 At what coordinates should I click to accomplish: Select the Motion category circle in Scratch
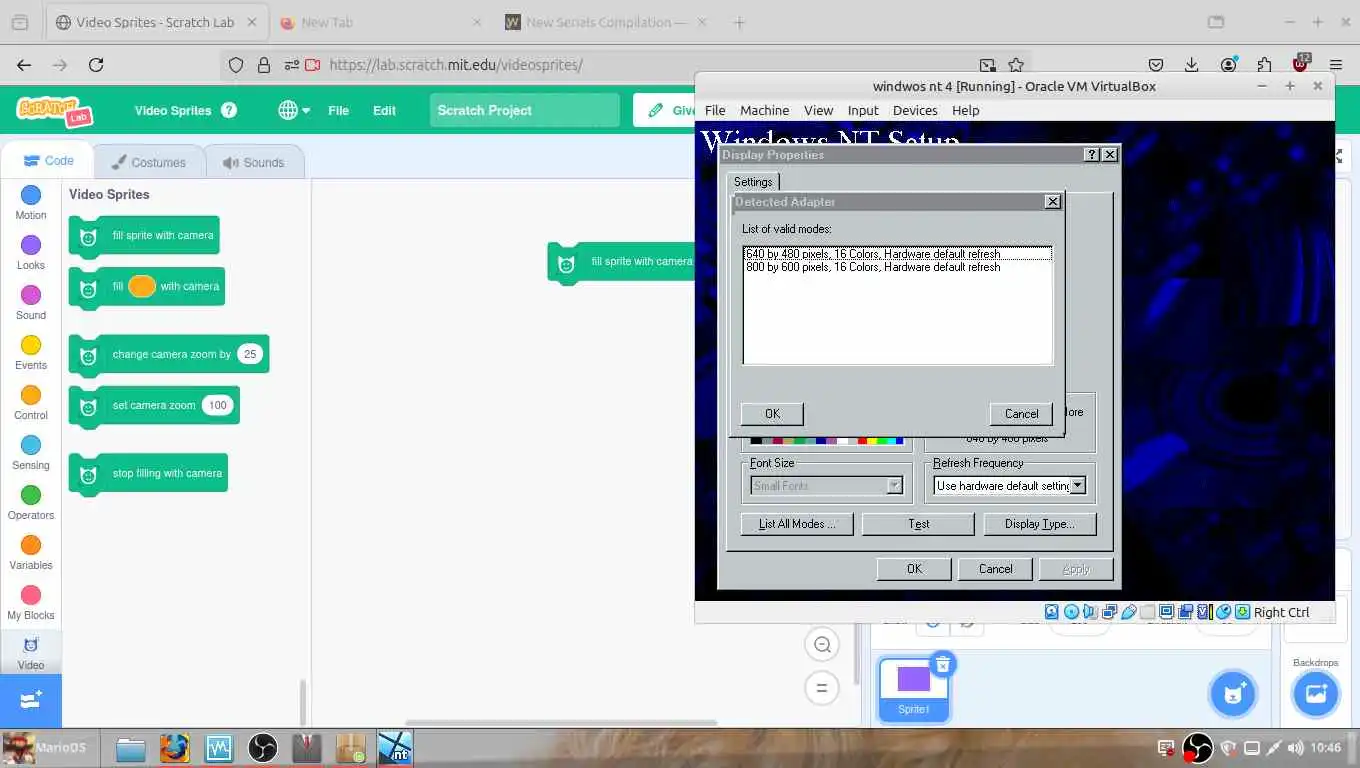[x=31, y=195]
